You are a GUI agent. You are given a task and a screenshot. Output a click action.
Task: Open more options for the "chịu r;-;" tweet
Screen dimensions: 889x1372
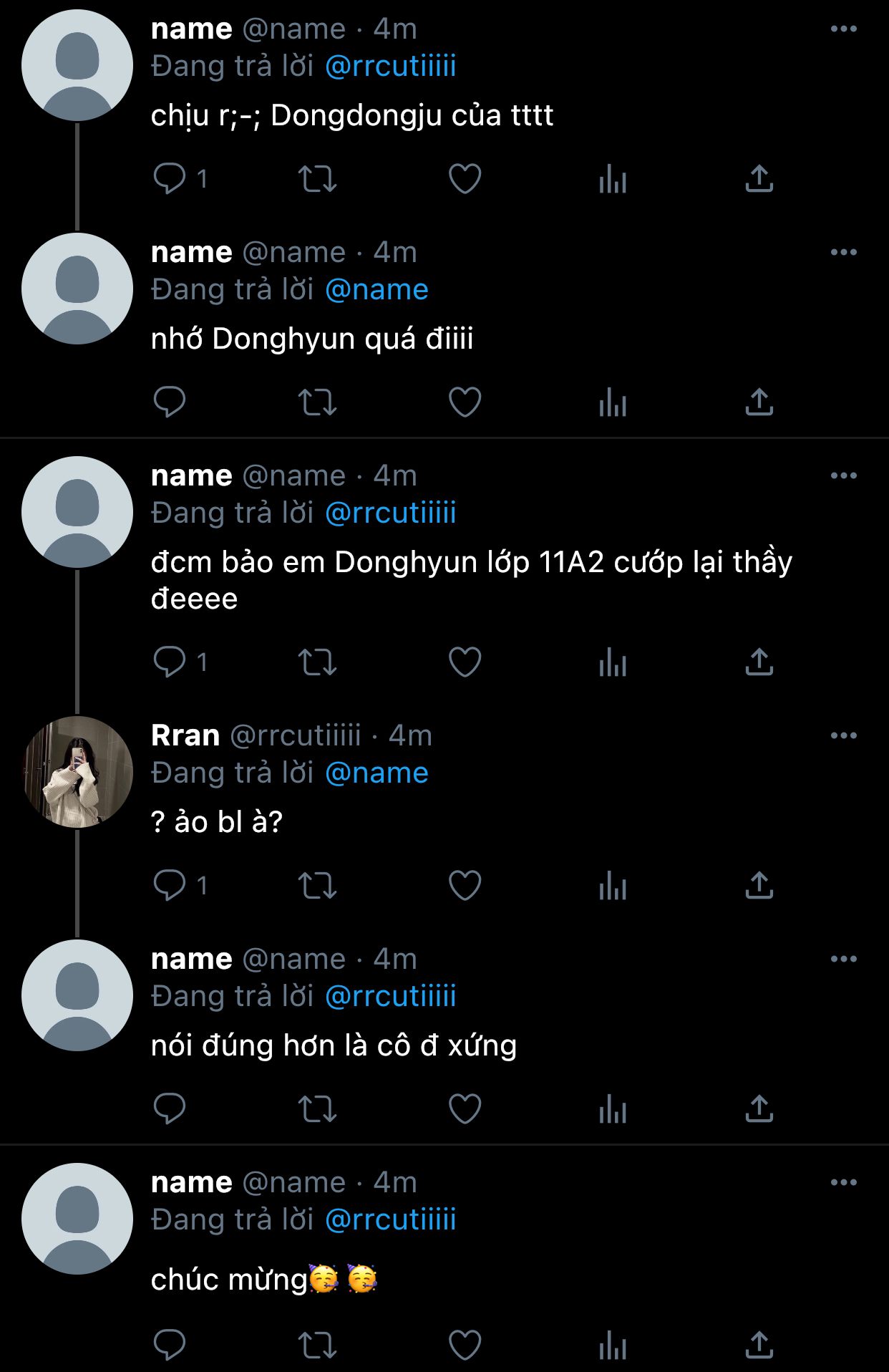pyautogui.click(x=844, y=29)
